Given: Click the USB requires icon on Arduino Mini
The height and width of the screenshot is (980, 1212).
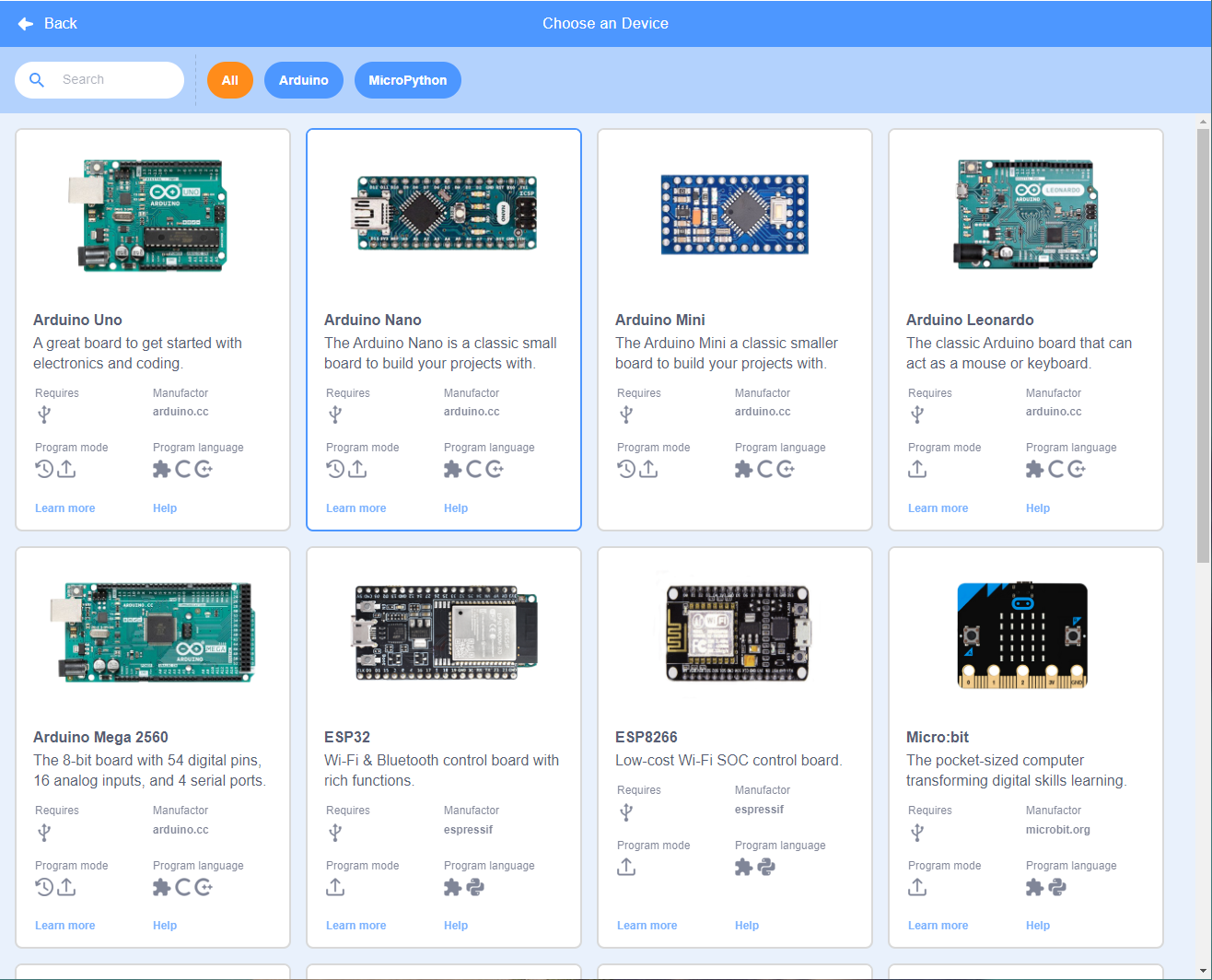Looking at the screenshot, I should [x=626, y=414].
